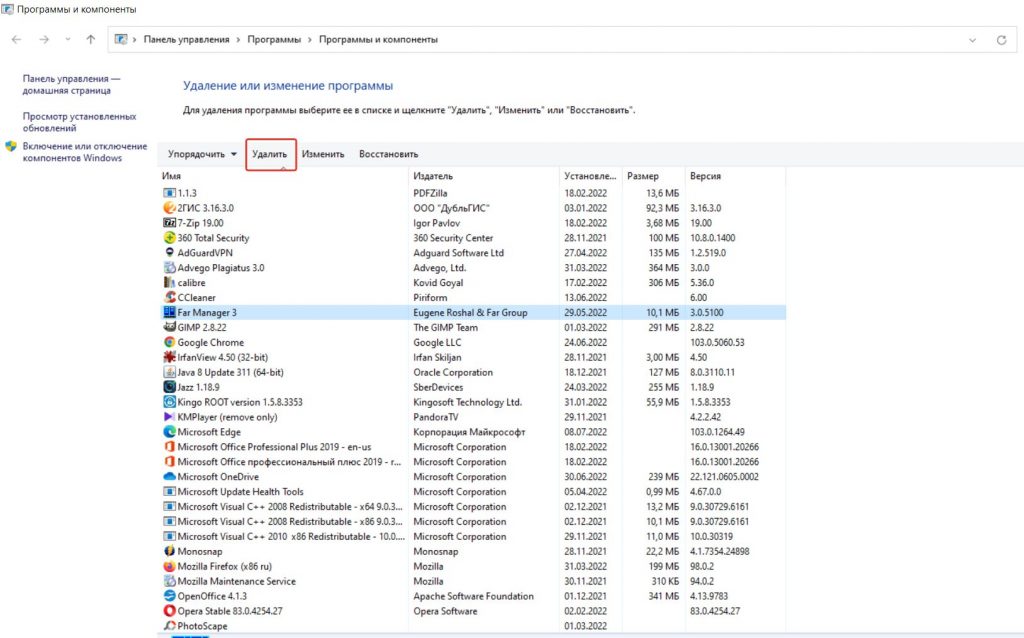
Task: Click the Восстановить toolbar button
Action: (x=389, y=154)
